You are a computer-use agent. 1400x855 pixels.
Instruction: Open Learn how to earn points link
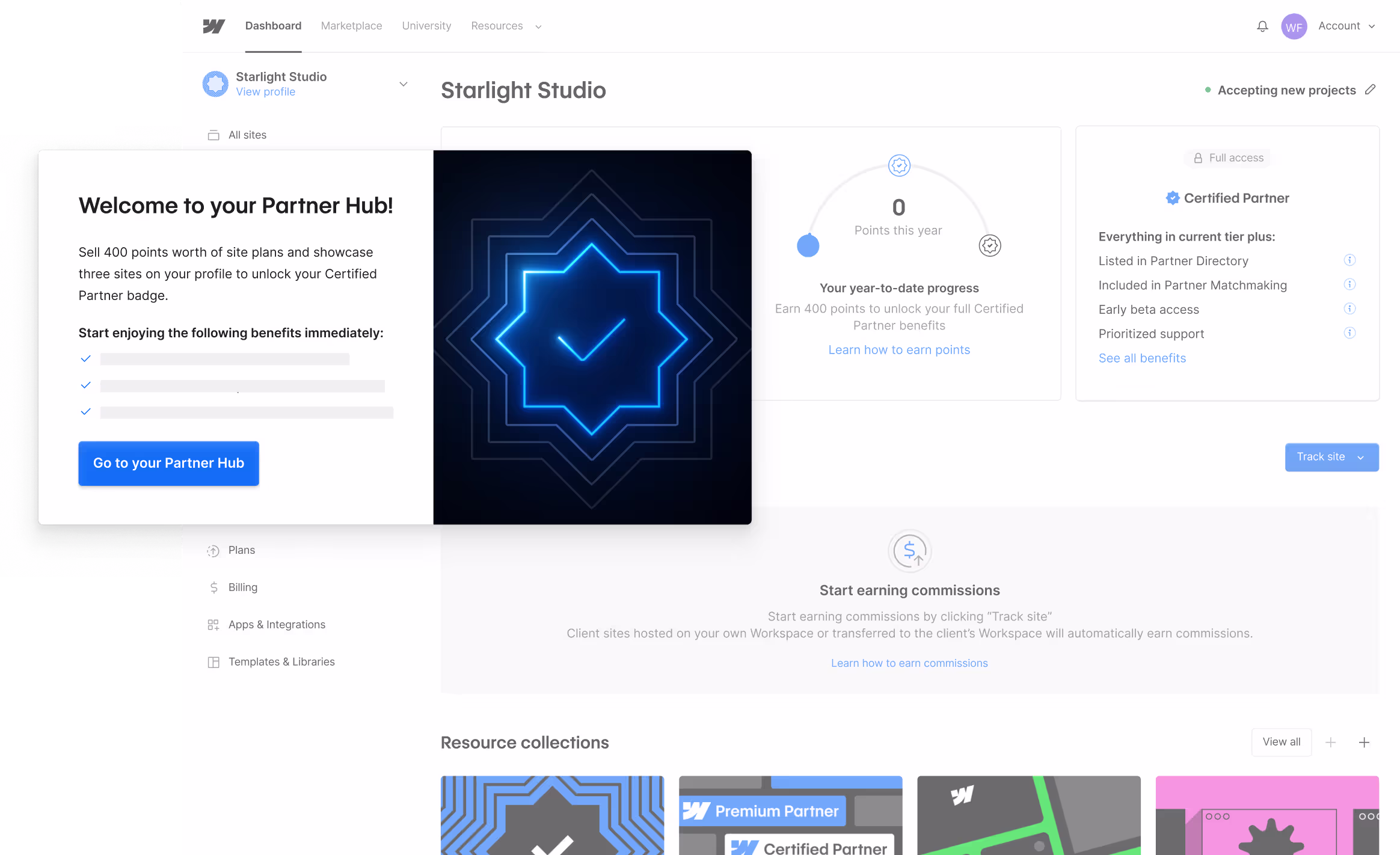coord(899,350)
